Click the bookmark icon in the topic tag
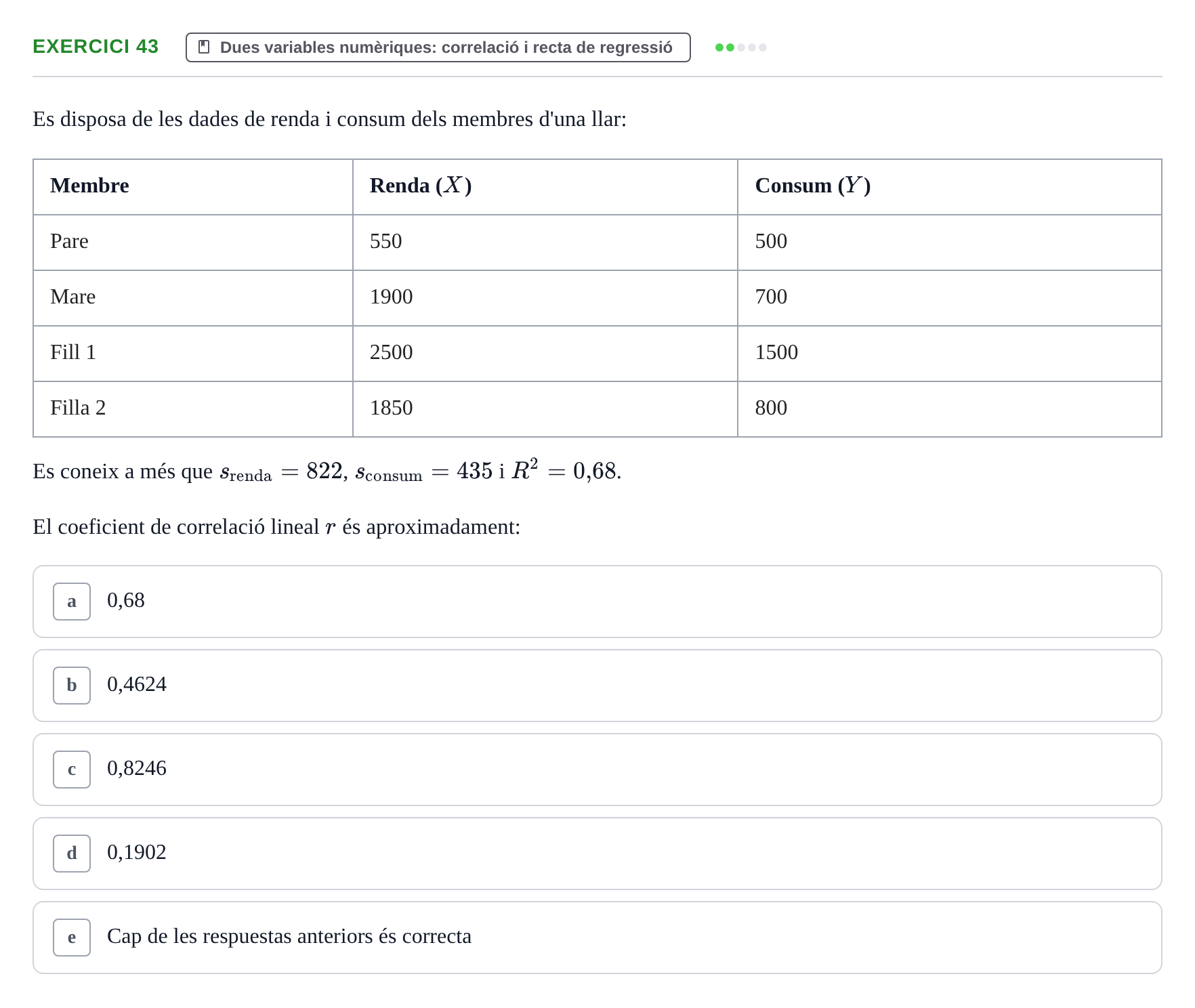 (203, 47)
